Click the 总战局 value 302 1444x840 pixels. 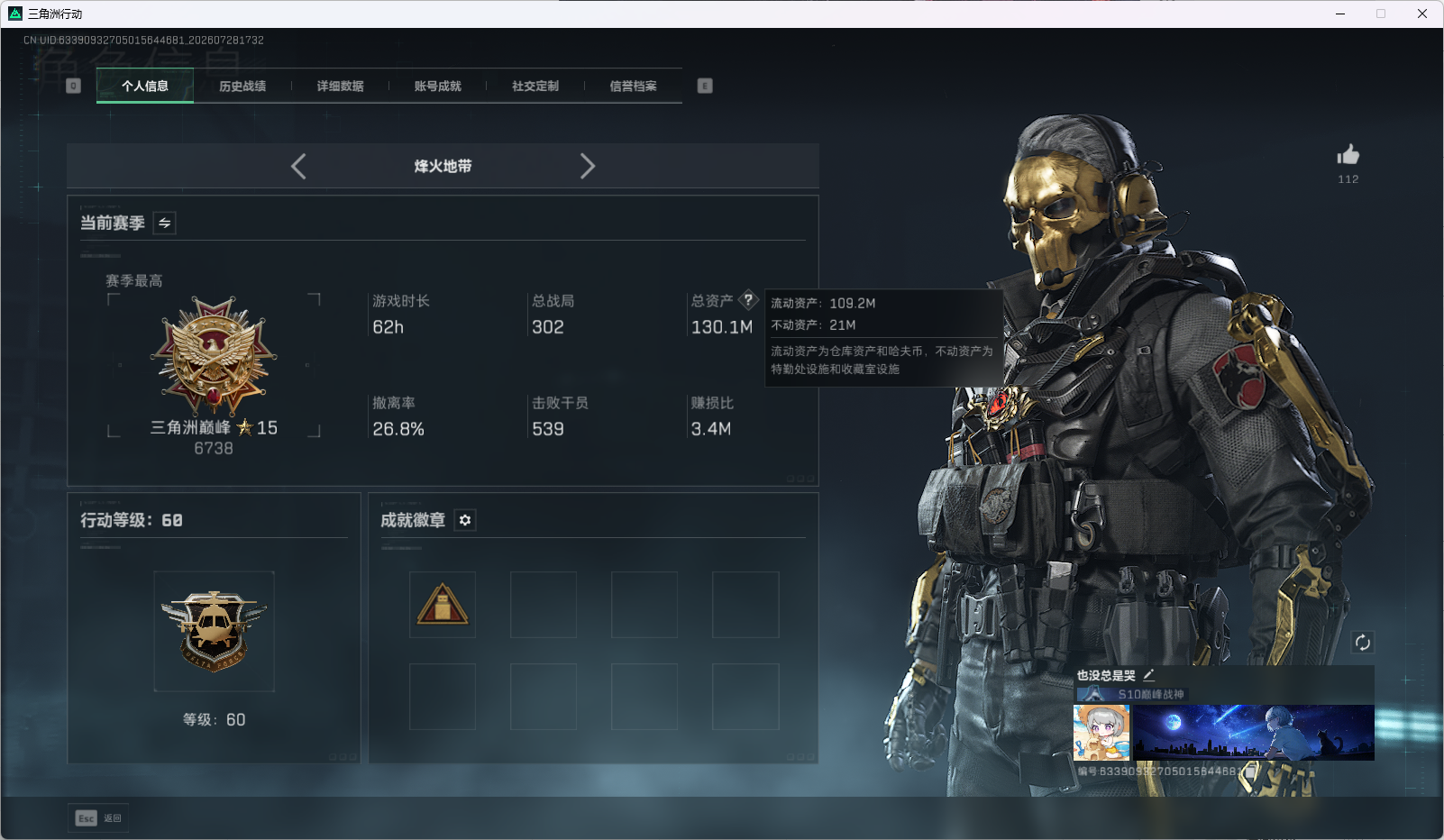pyautogui.click(x=548, y=327)
